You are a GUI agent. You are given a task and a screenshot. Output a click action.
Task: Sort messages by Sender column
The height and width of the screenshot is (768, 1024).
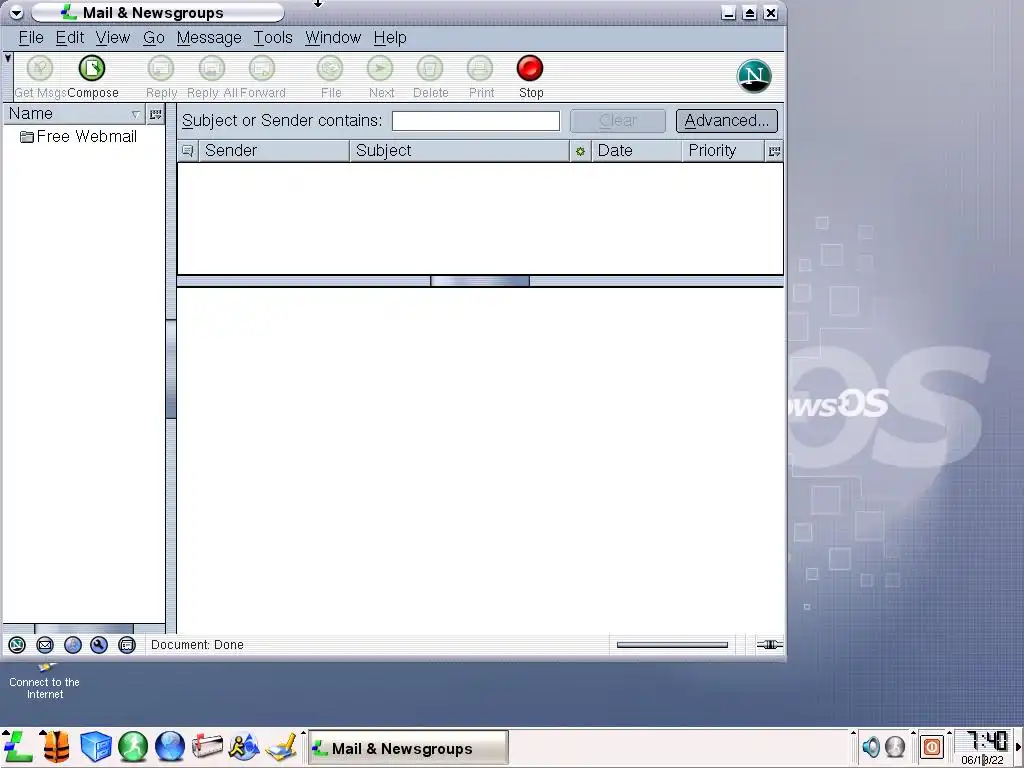(x=274, y=151)
